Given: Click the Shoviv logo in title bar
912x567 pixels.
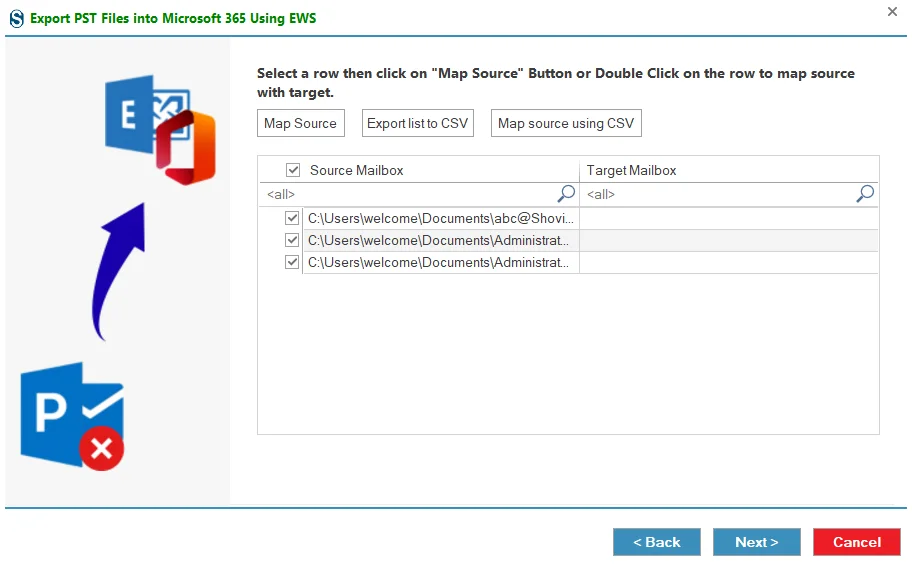Looking at the screenshot, I should click(x=17, y=19).
